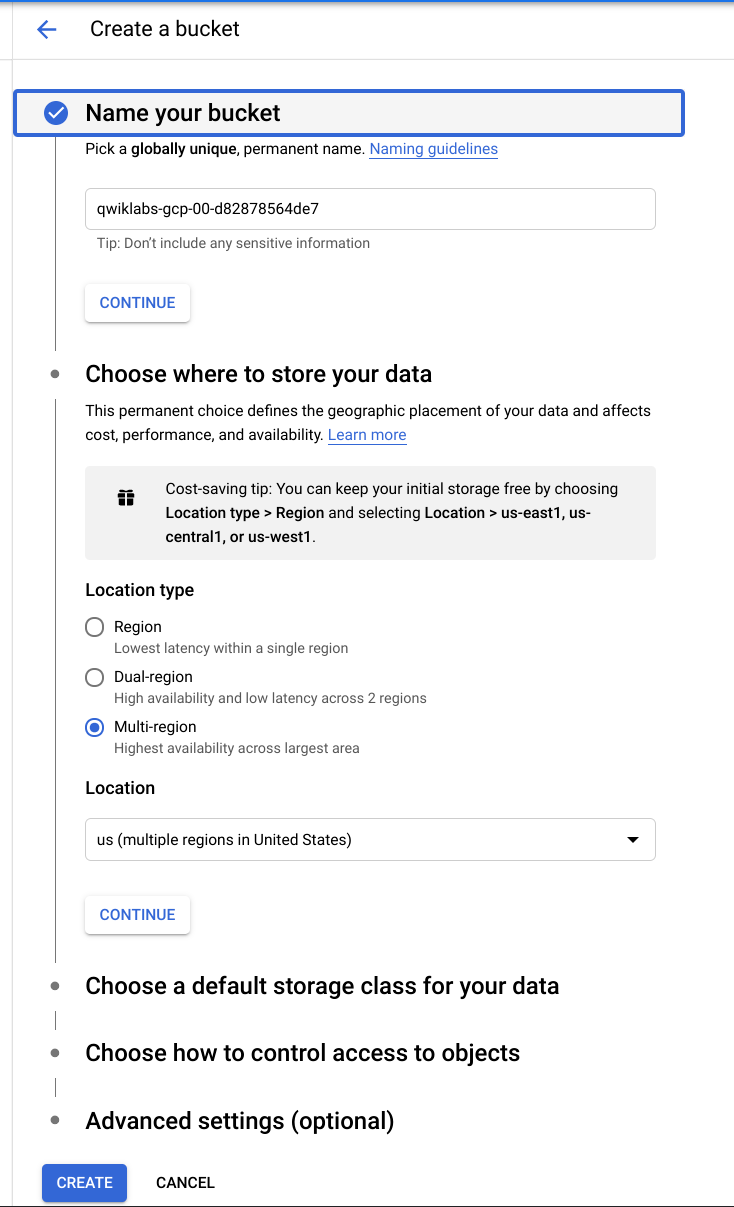Expand Choose how to control access section
Viewport: 734px width, 1207px height.
tap(302, 1053)
